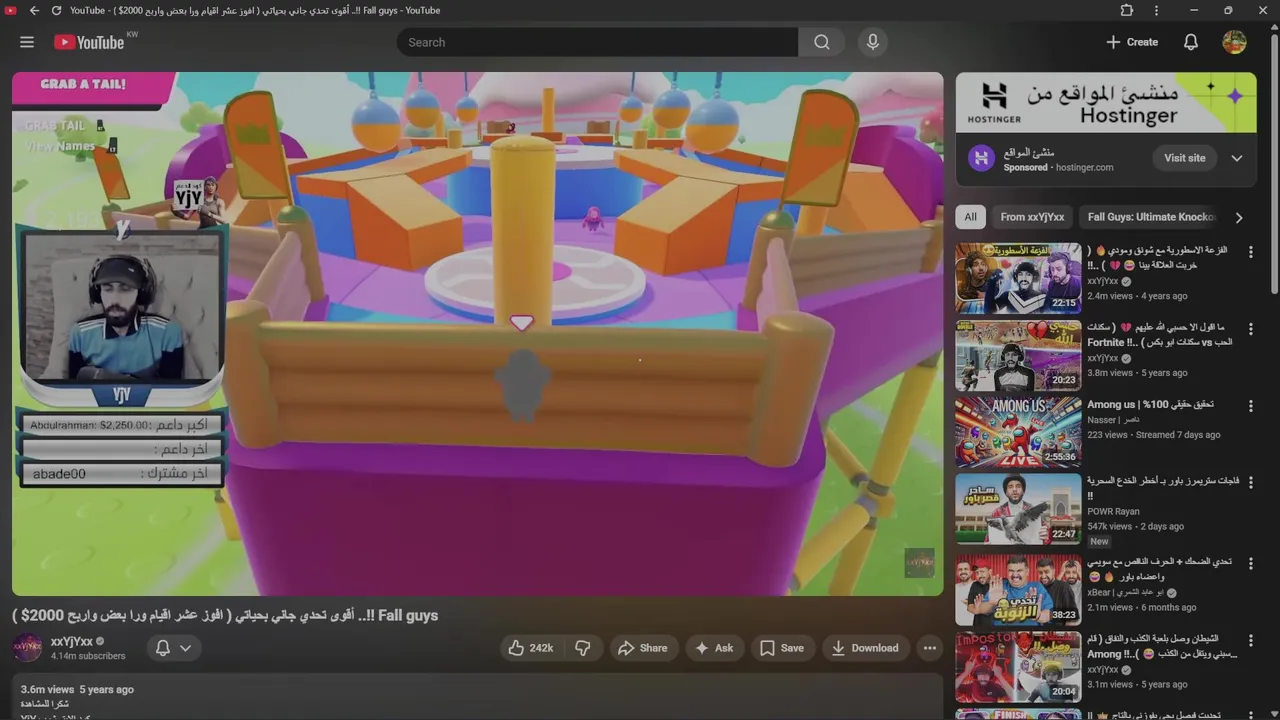
Task: Open the Hostinger banner ad image
Action: coord(1106,102)
